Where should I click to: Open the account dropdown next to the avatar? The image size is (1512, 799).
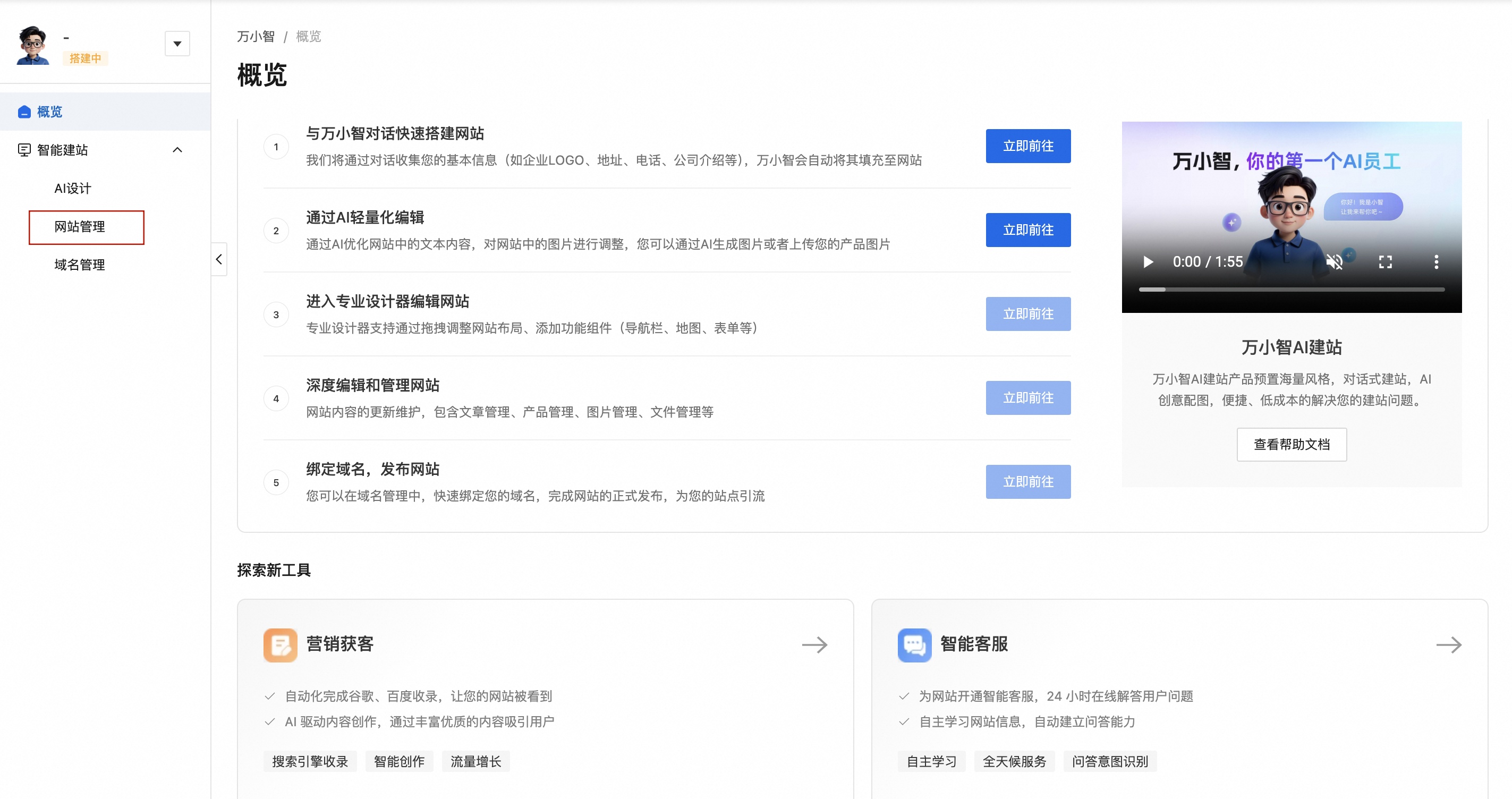177,44
